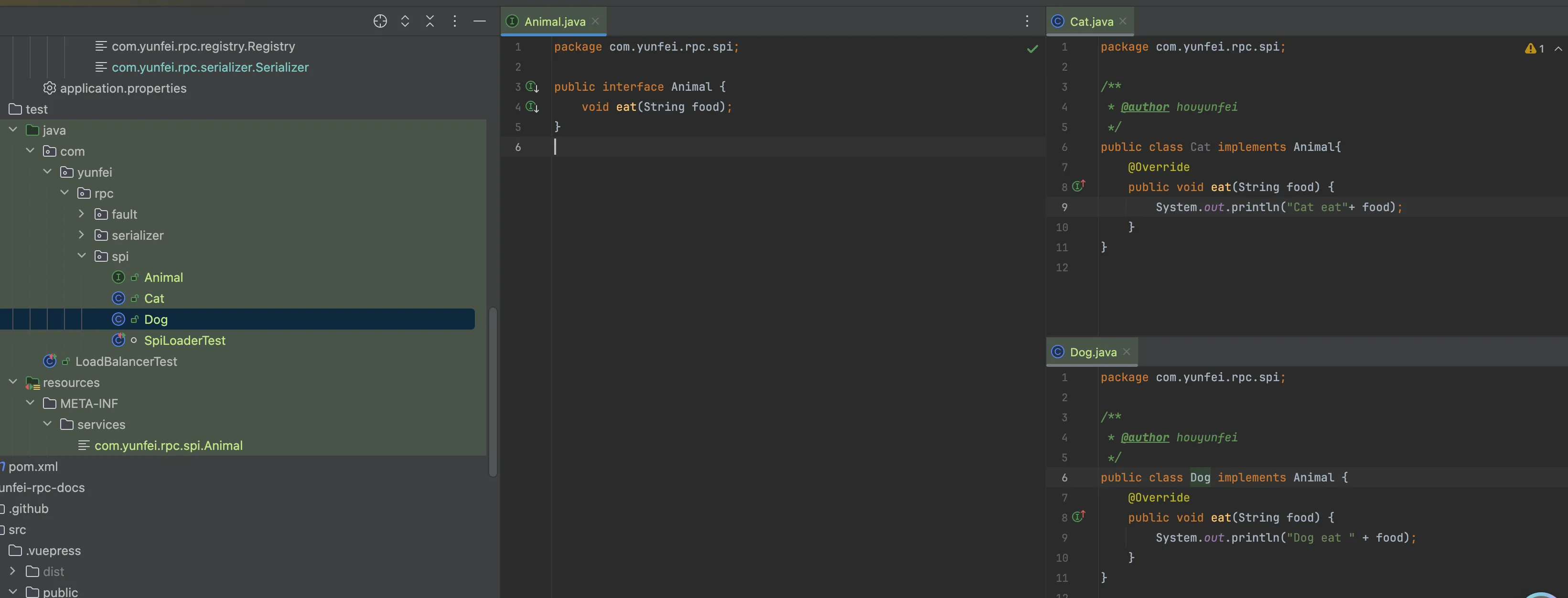The width and height of the screenshot is (1568, 598).
Task: Expand the serializer package
Action: [x=82, y=235]
